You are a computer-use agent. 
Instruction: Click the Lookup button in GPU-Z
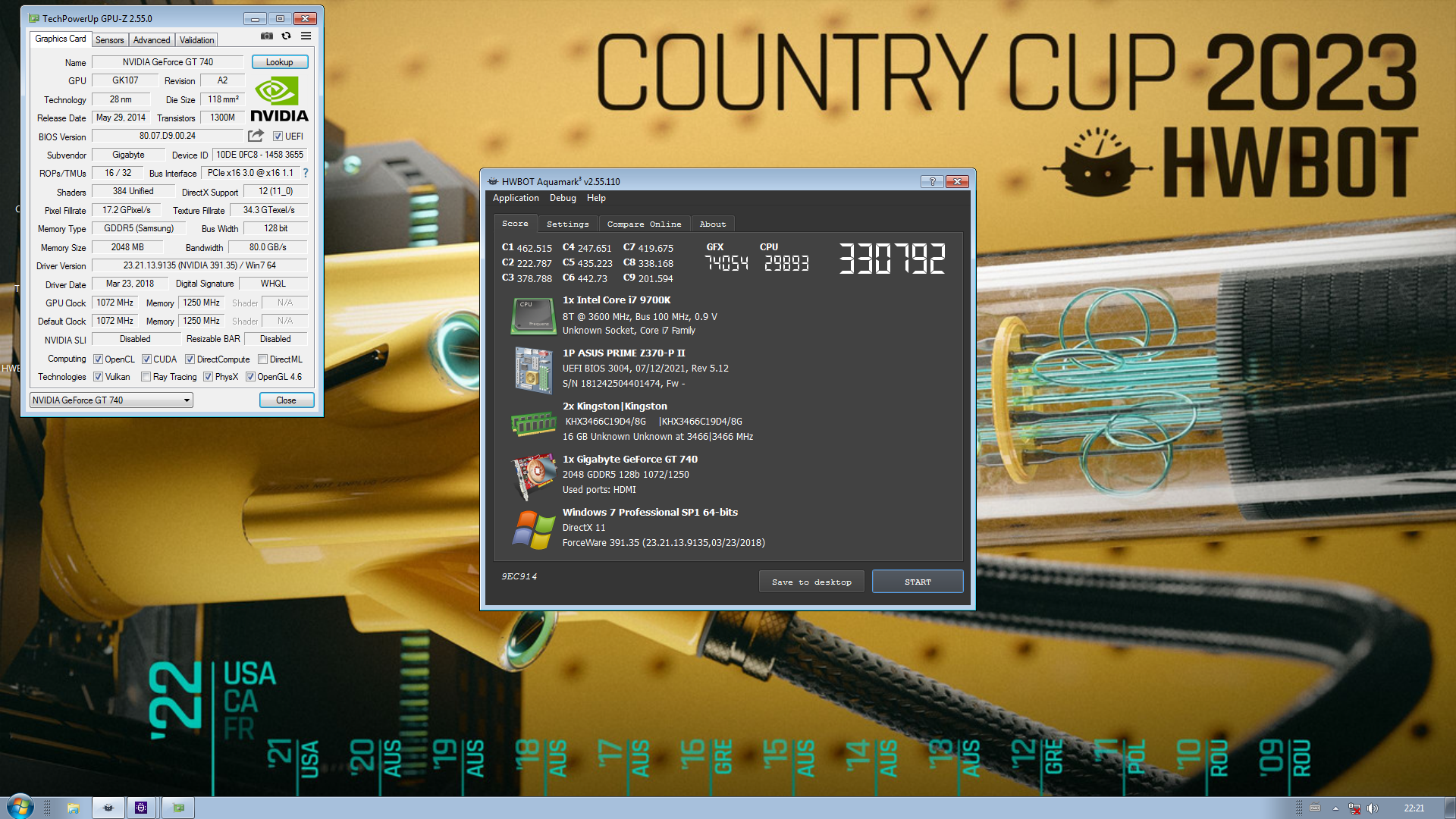279,62
